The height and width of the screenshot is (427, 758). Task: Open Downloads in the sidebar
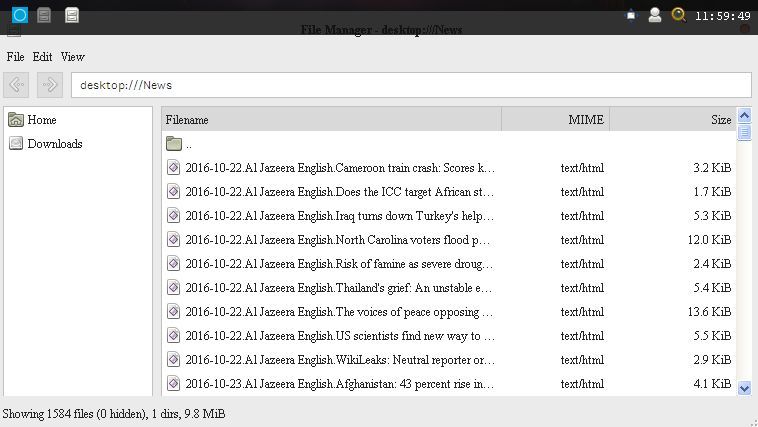[x=54, y=144]
